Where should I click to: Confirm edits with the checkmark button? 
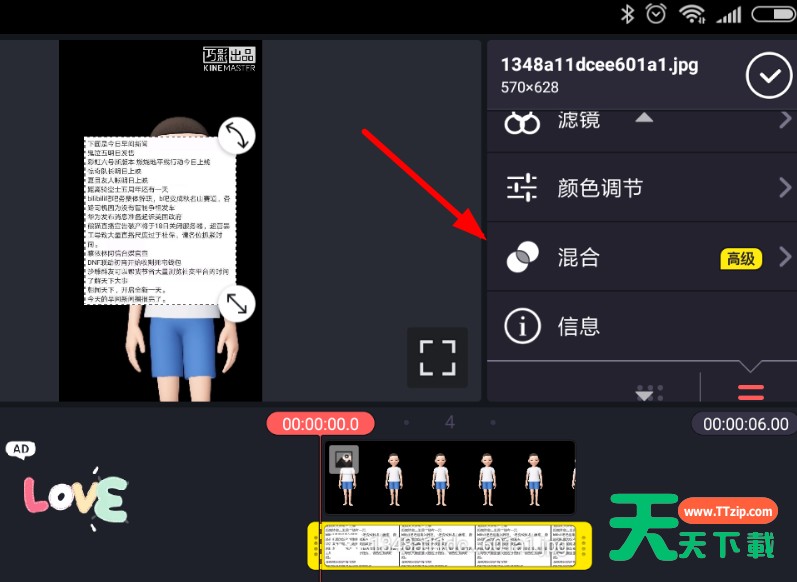point(768,76)
